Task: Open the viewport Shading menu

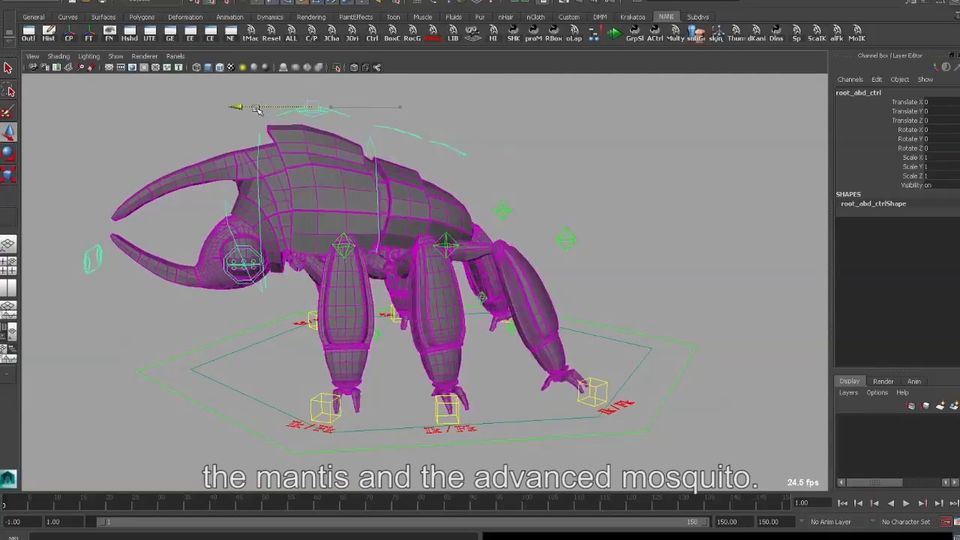Action: click(x=59, y=56)
